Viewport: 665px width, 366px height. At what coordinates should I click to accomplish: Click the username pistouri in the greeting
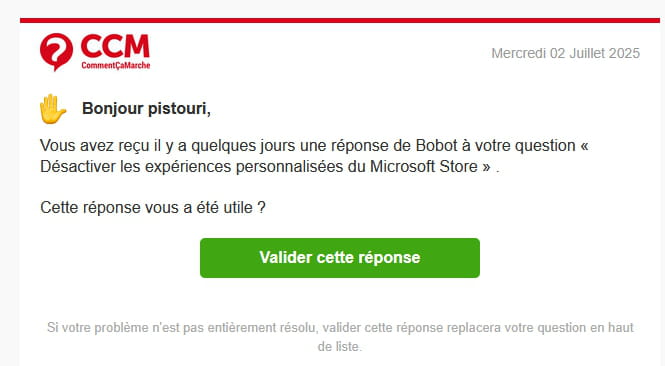179,109
